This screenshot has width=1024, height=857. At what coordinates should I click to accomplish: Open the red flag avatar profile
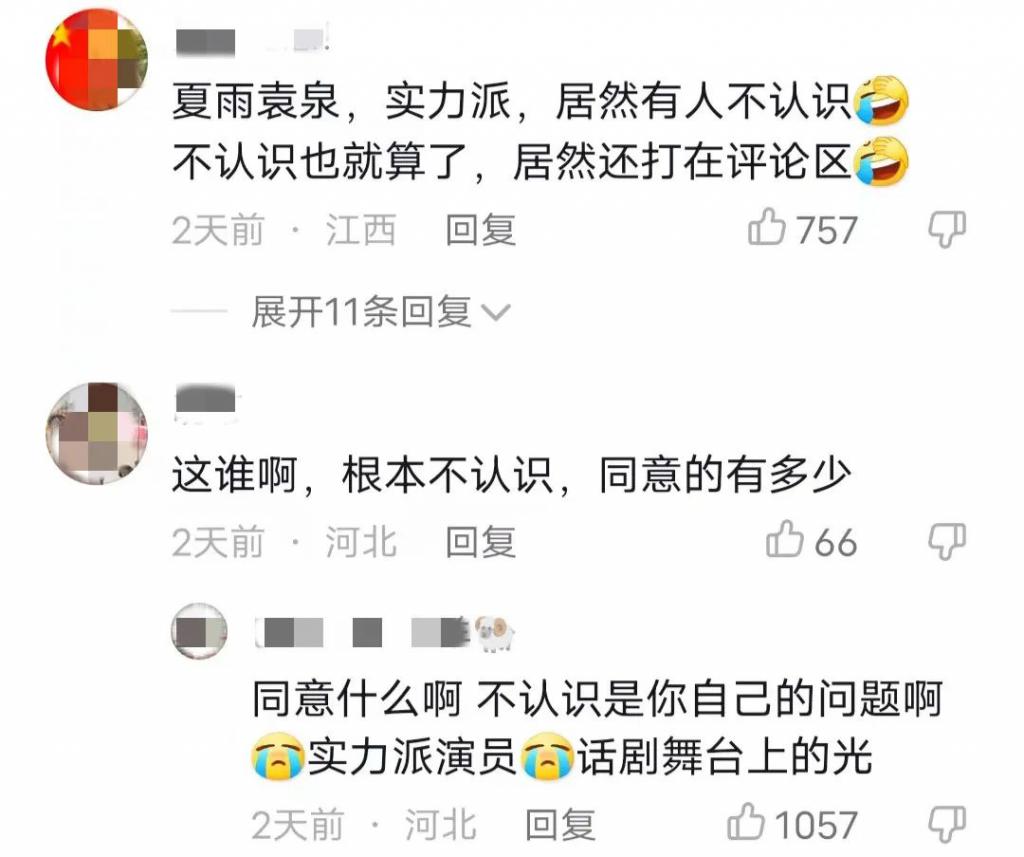(97, 59)
